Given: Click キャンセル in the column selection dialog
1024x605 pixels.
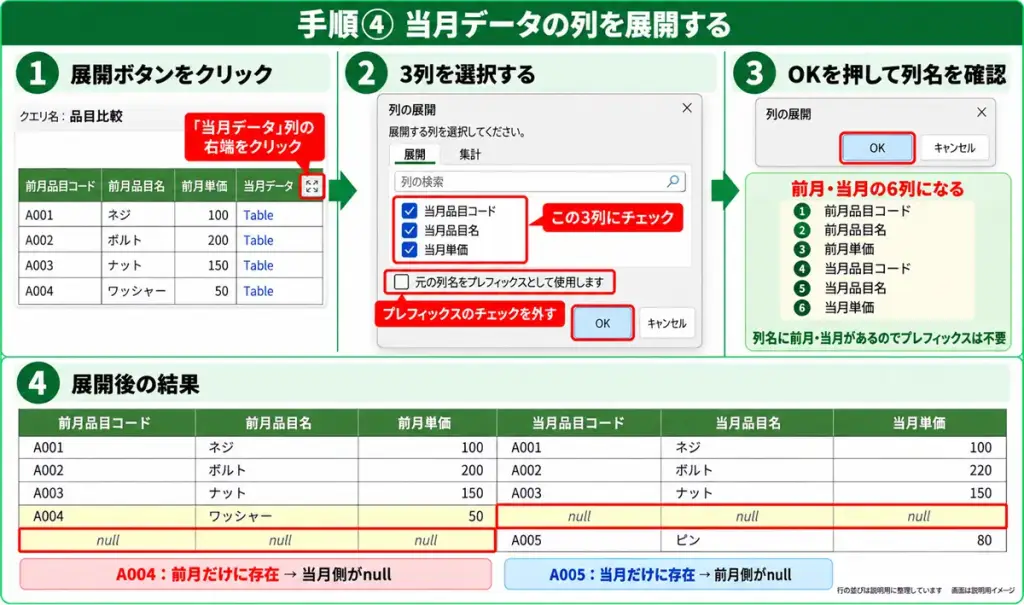Looking at the screenshot, I should pos(667,323).
